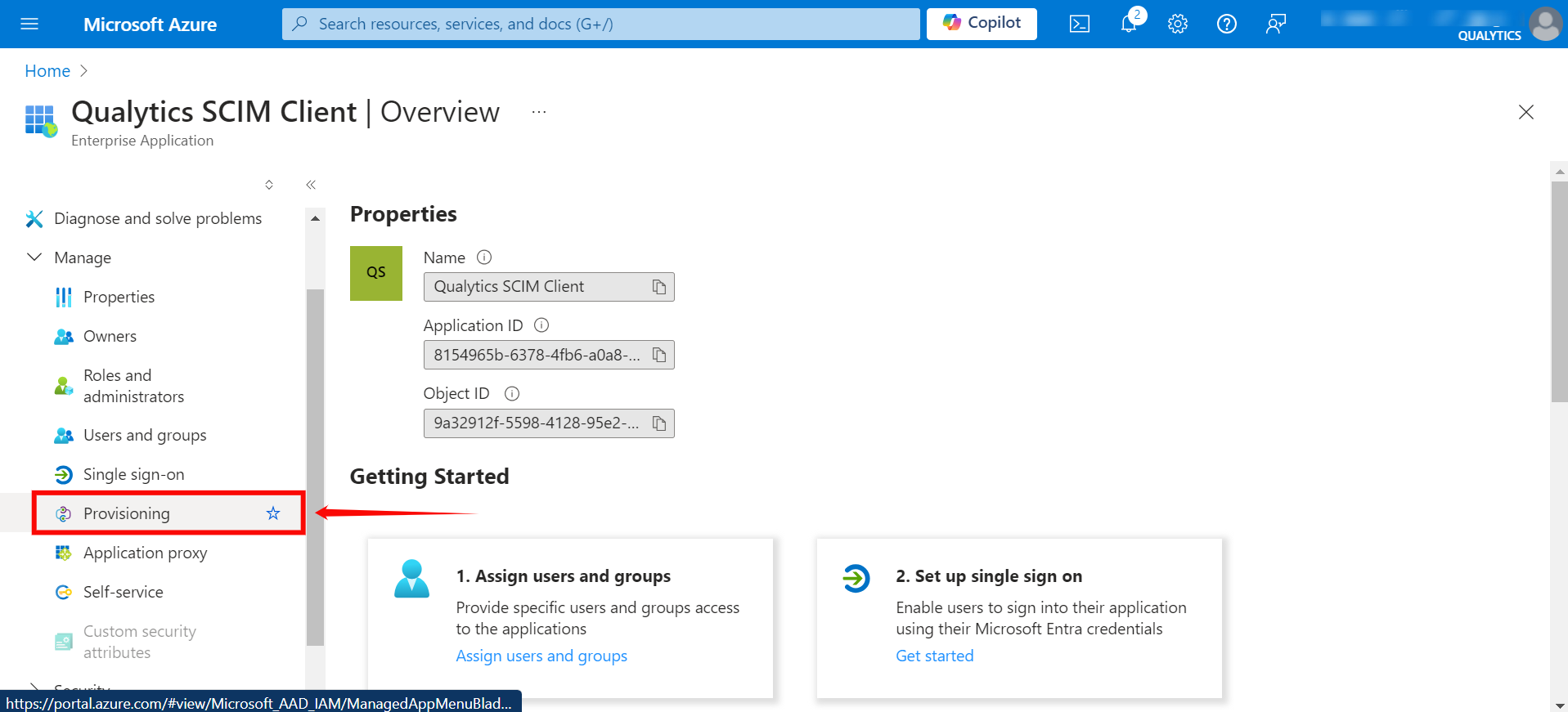1568x712 pixels.
Task: Click the Application ID field
Action: point(549,355)
